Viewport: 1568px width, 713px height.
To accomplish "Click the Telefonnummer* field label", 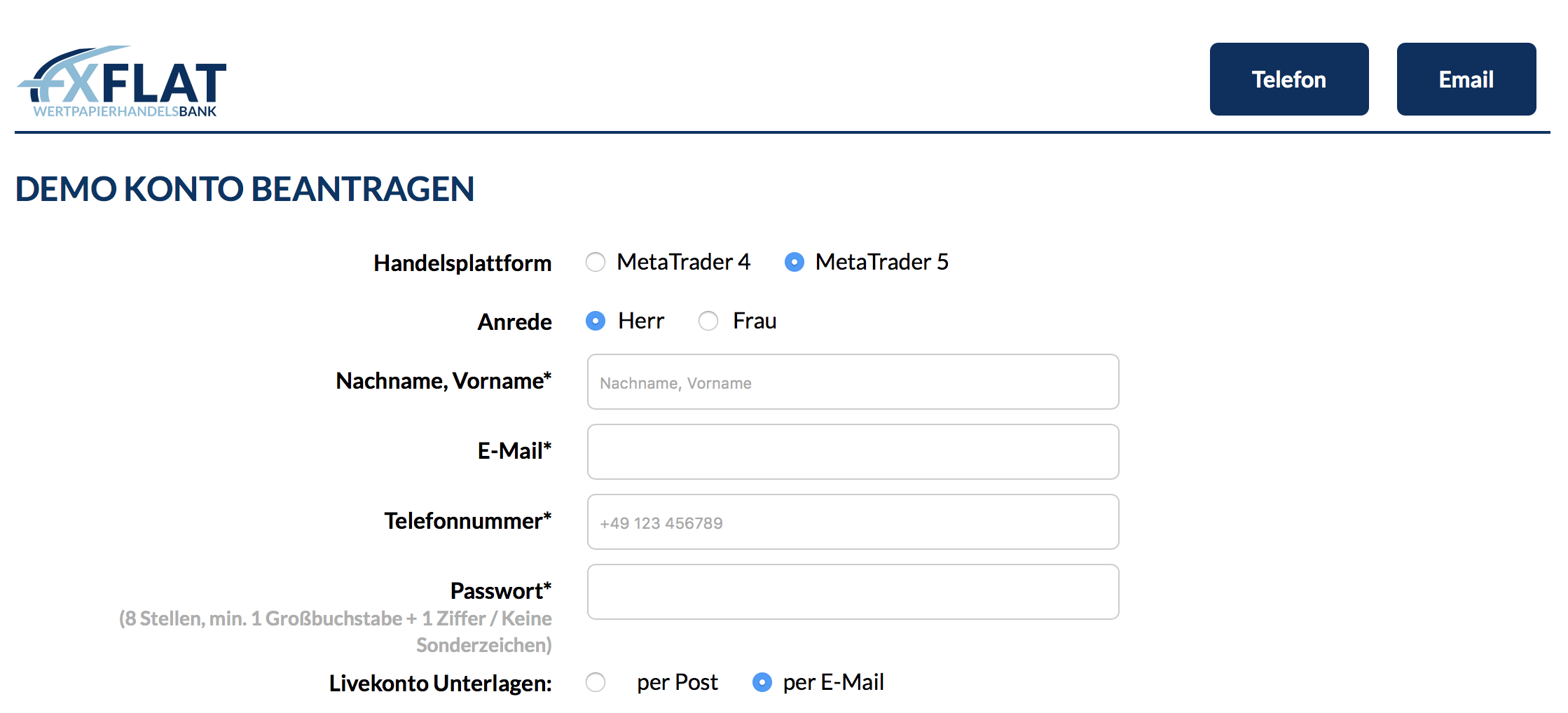I will tap(468, 520).
